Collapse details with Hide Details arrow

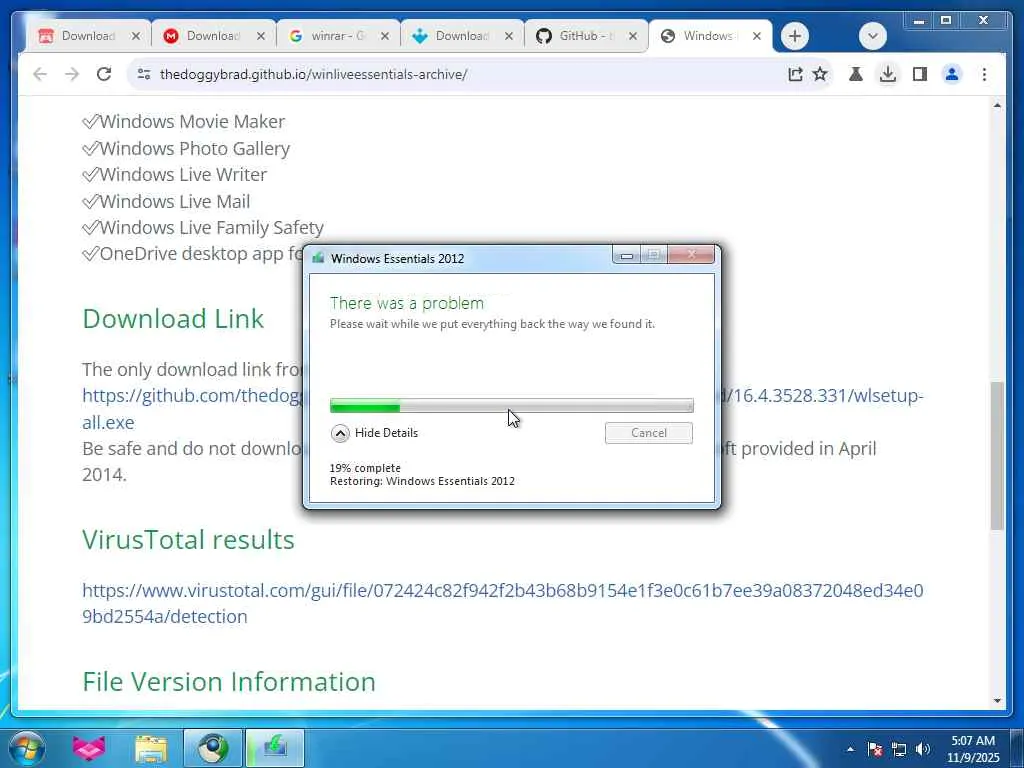point(340,433)
